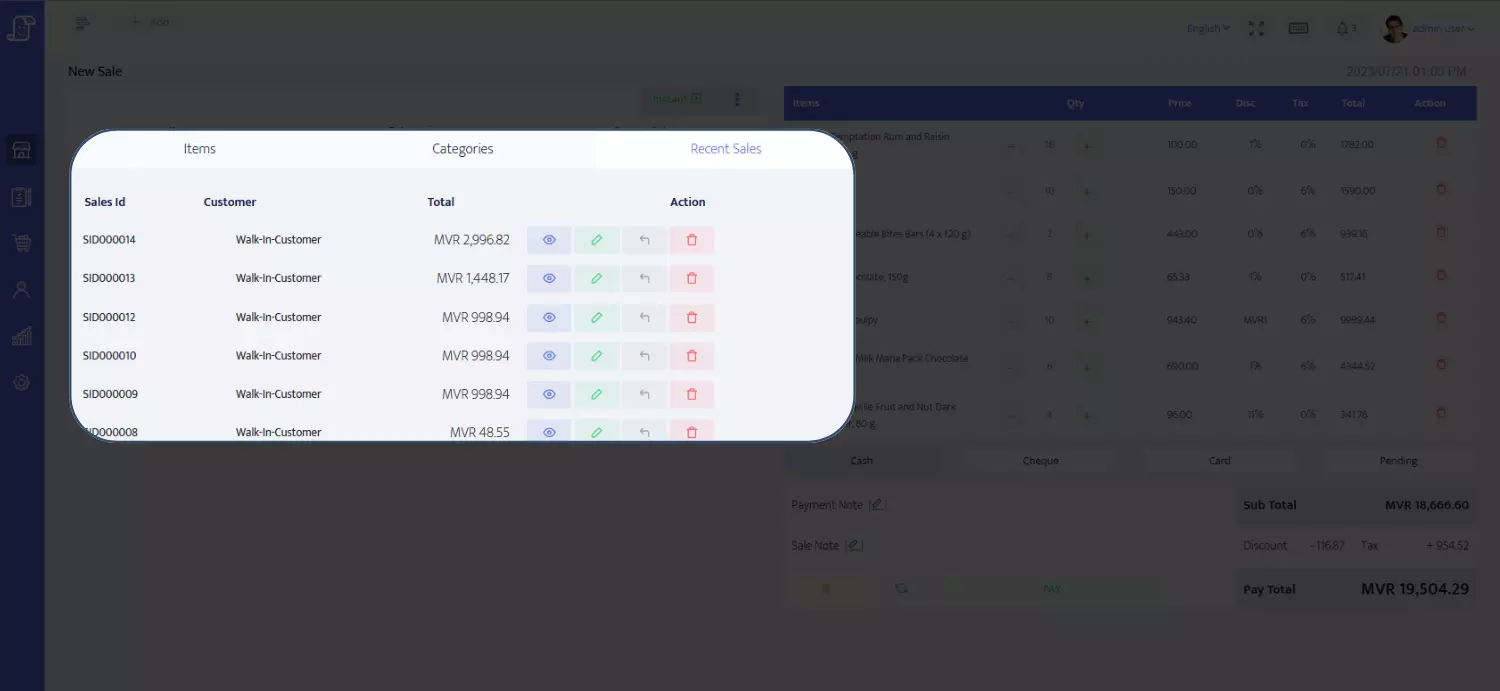Delete sale SID000014 using trash icon
The width and height of the screenshot is (1500, 691).
point(691,240)
